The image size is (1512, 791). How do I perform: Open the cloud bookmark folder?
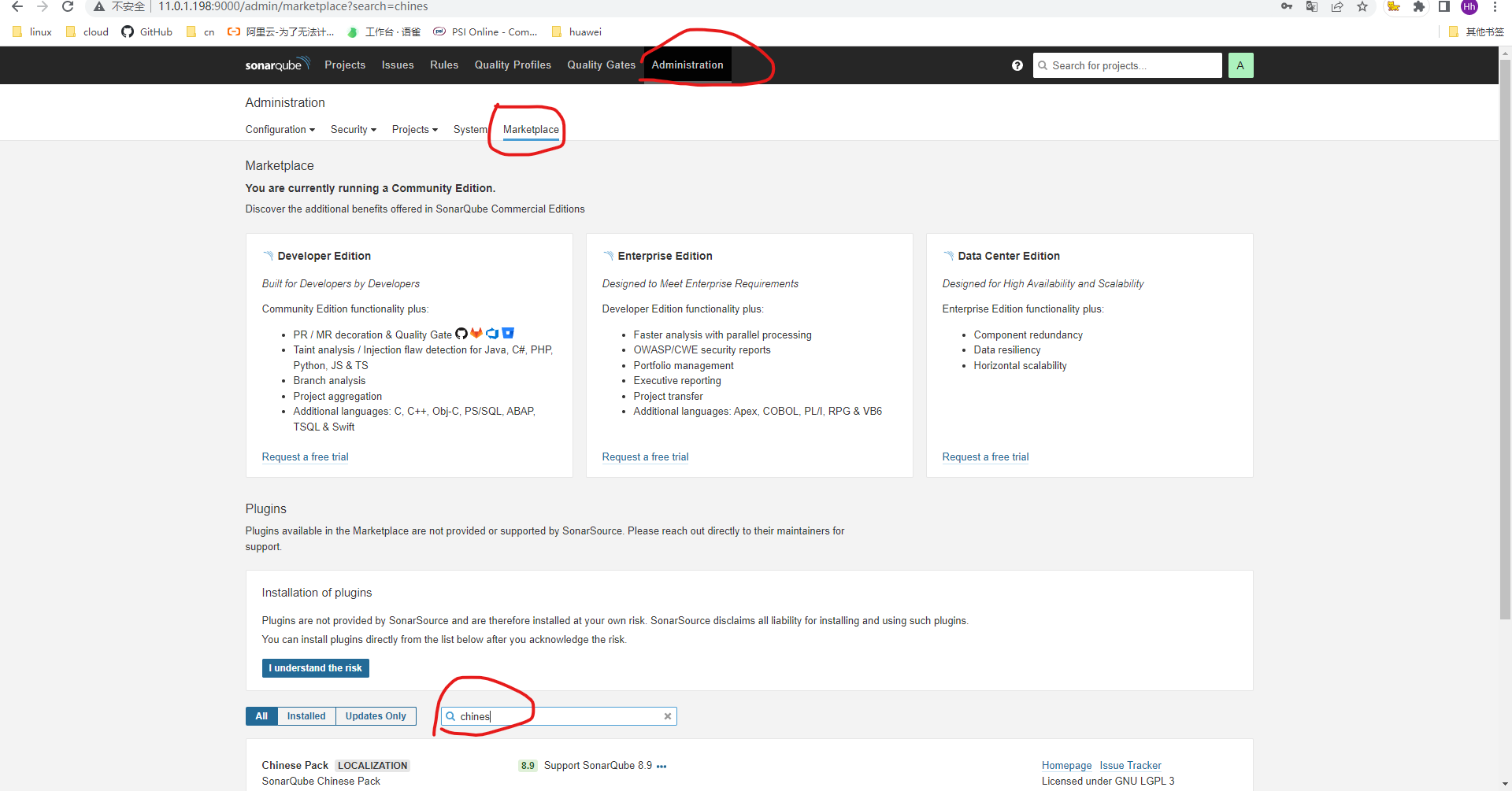(x=87, y=31)
